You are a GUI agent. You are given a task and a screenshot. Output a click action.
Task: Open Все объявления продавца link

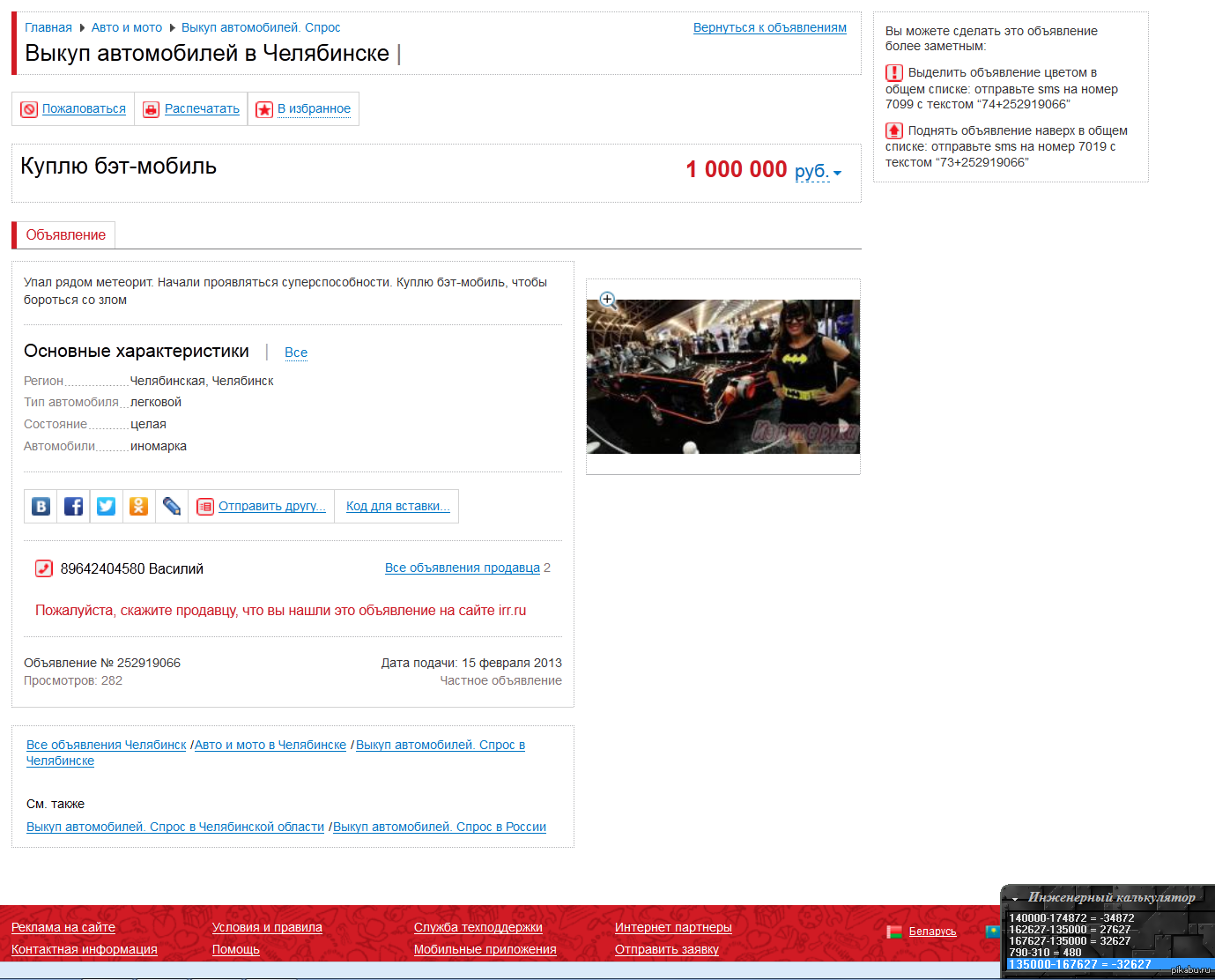click(462, 568)
